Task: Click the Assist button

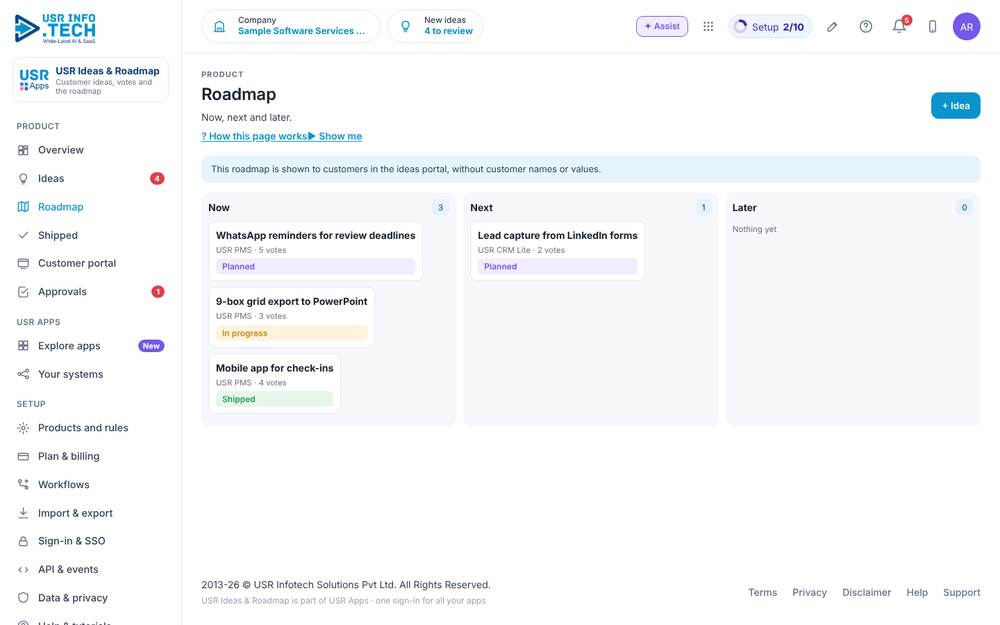Action: [661, 26]
